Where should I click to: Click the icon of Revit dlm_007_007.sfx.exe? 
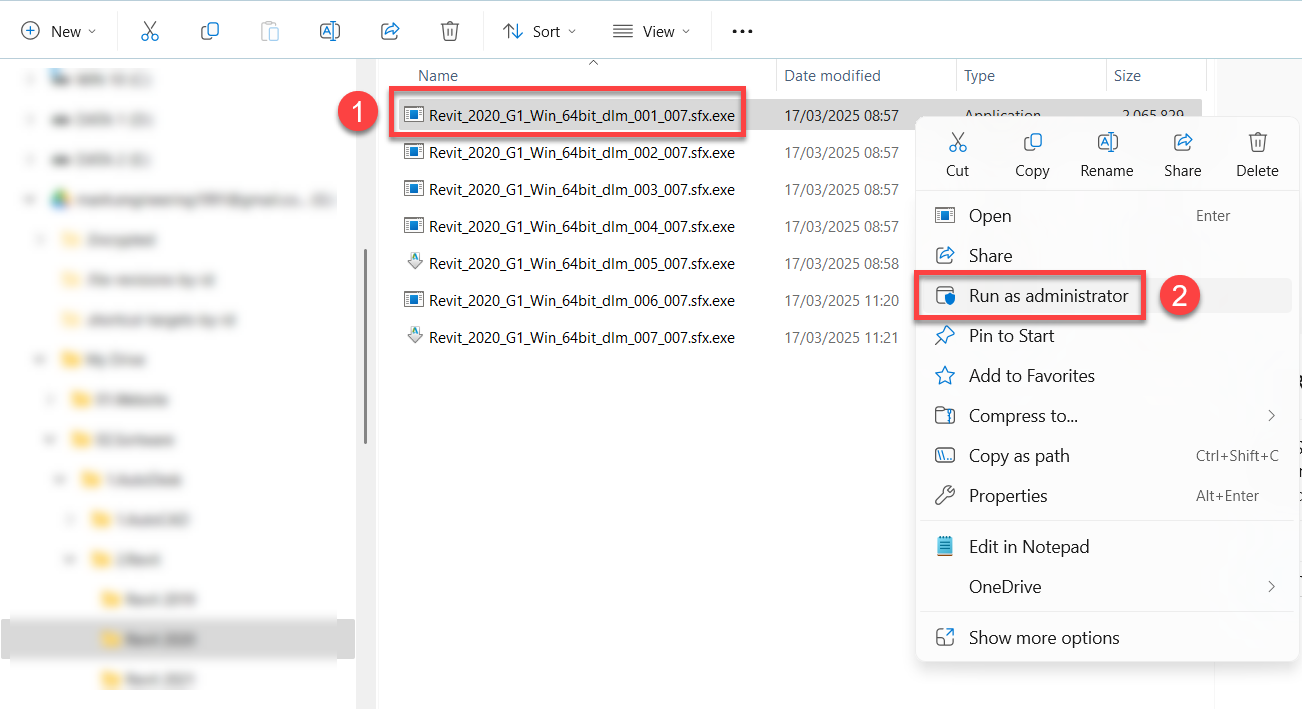click(x=414, y=337)
